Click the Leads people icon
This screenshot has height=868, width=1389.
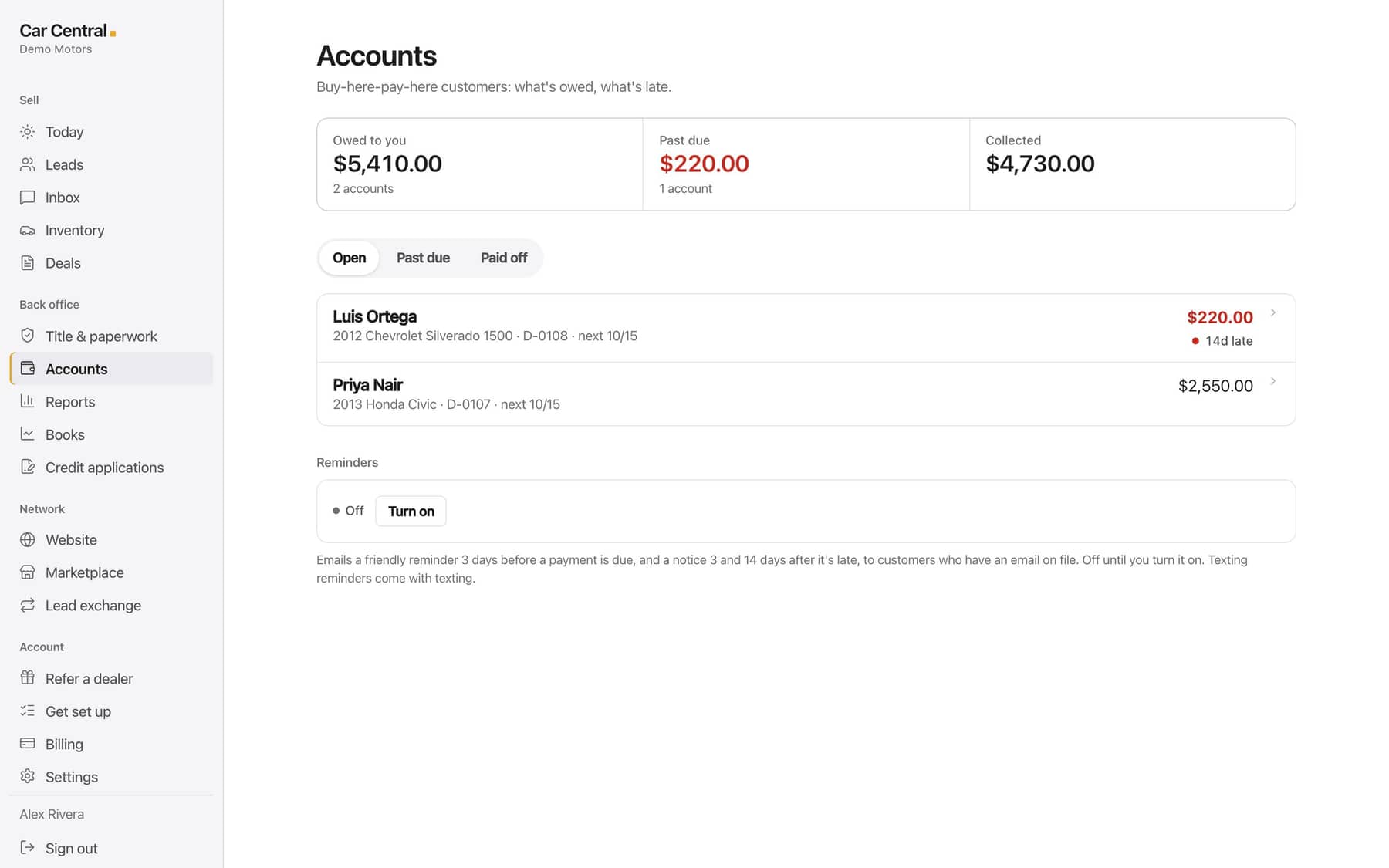(x=27, y=164)
